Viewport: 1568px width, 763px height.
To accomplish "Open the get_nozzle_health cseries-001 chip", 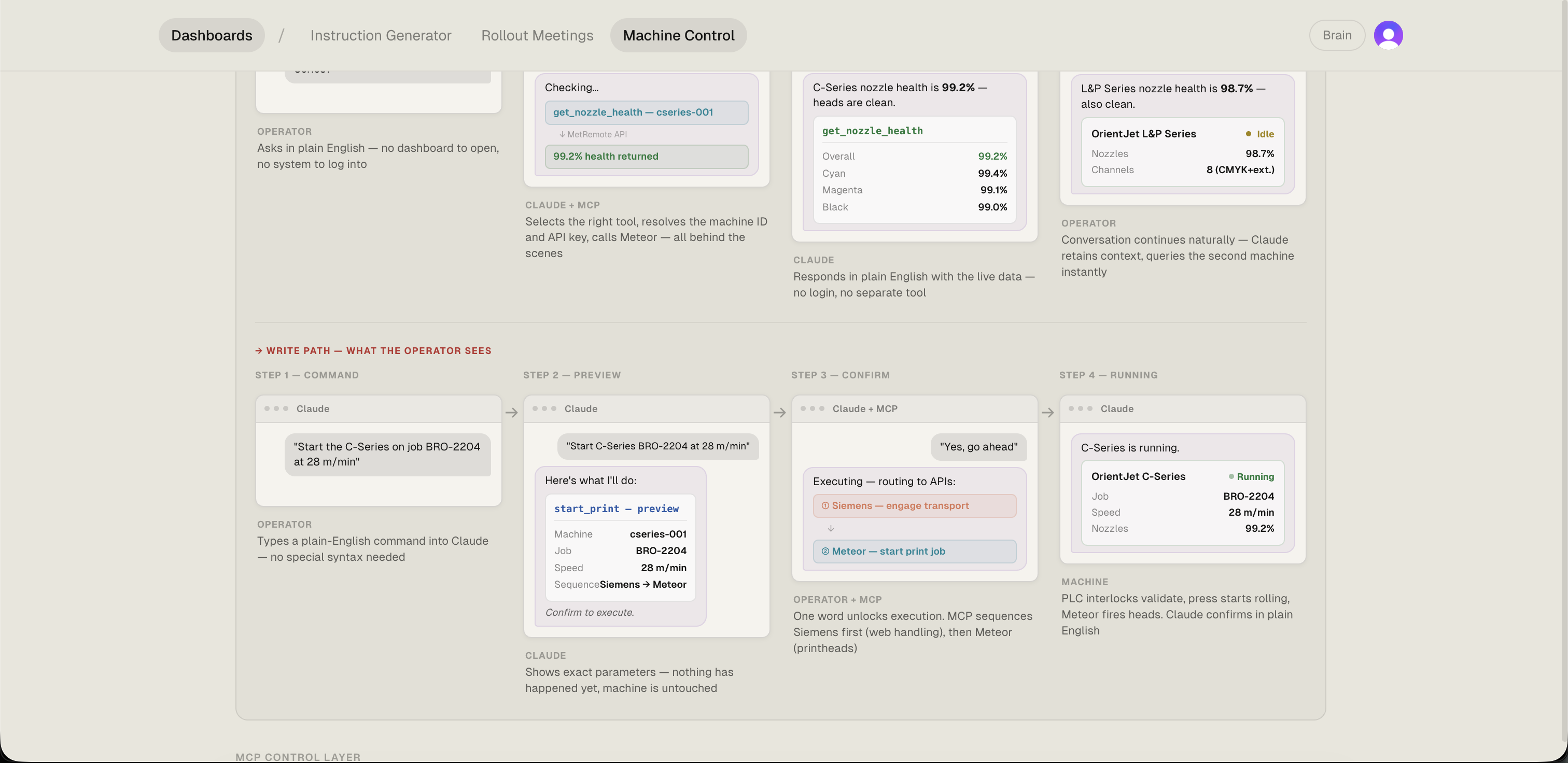I will [647, 112].
